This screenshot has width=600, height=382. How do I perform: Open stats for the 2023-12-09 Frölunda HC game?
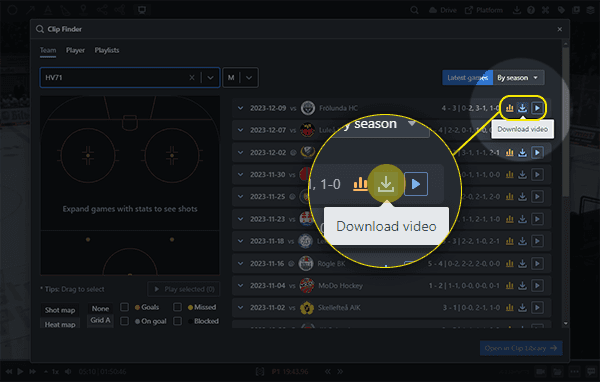(x=509, y=108)
